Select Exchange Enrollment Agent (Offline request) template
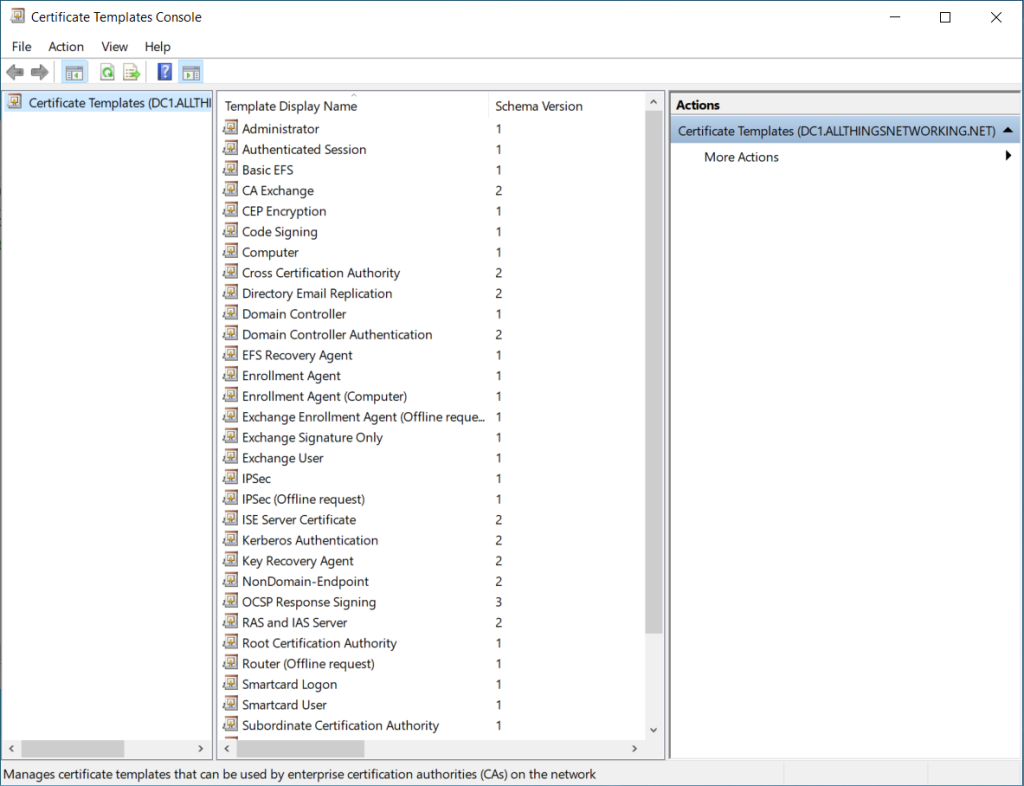Image resolution: width=1024 pixels, height=786 pixels. pos(364,417)
